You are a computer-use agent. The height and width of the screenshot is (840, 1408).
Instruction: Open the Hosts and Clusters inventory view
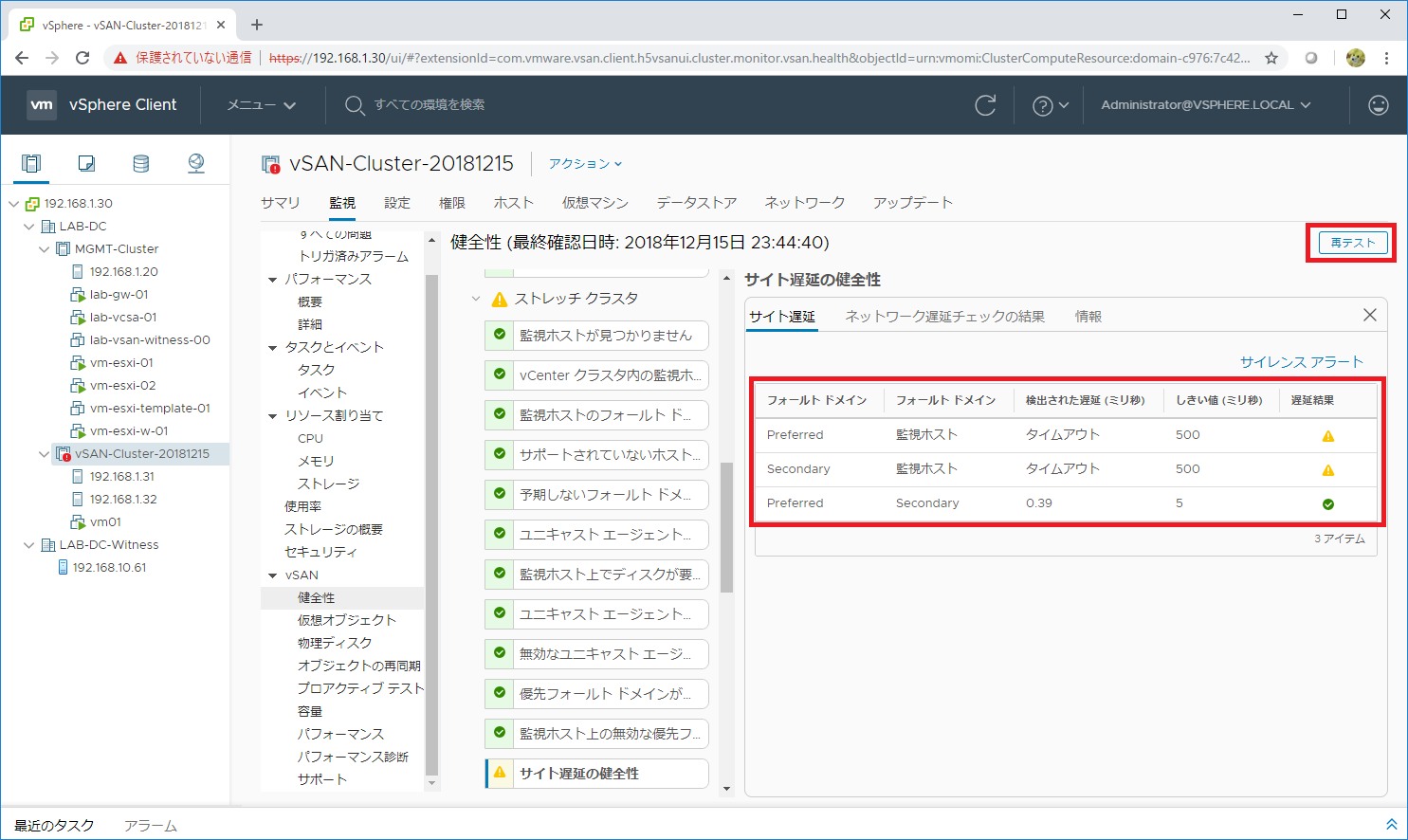coord(31,163)
